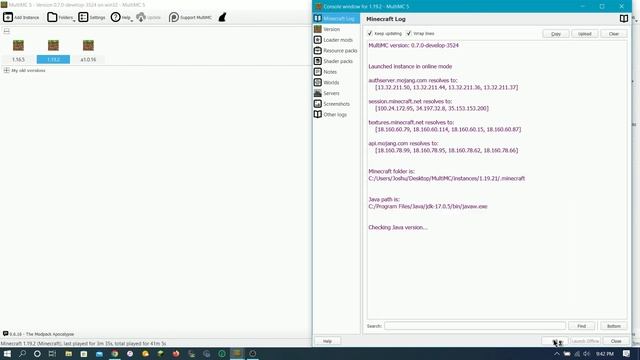This screenshot has width=640, height=360.
Task: Open the Servers page
Action: coord(336,93)
